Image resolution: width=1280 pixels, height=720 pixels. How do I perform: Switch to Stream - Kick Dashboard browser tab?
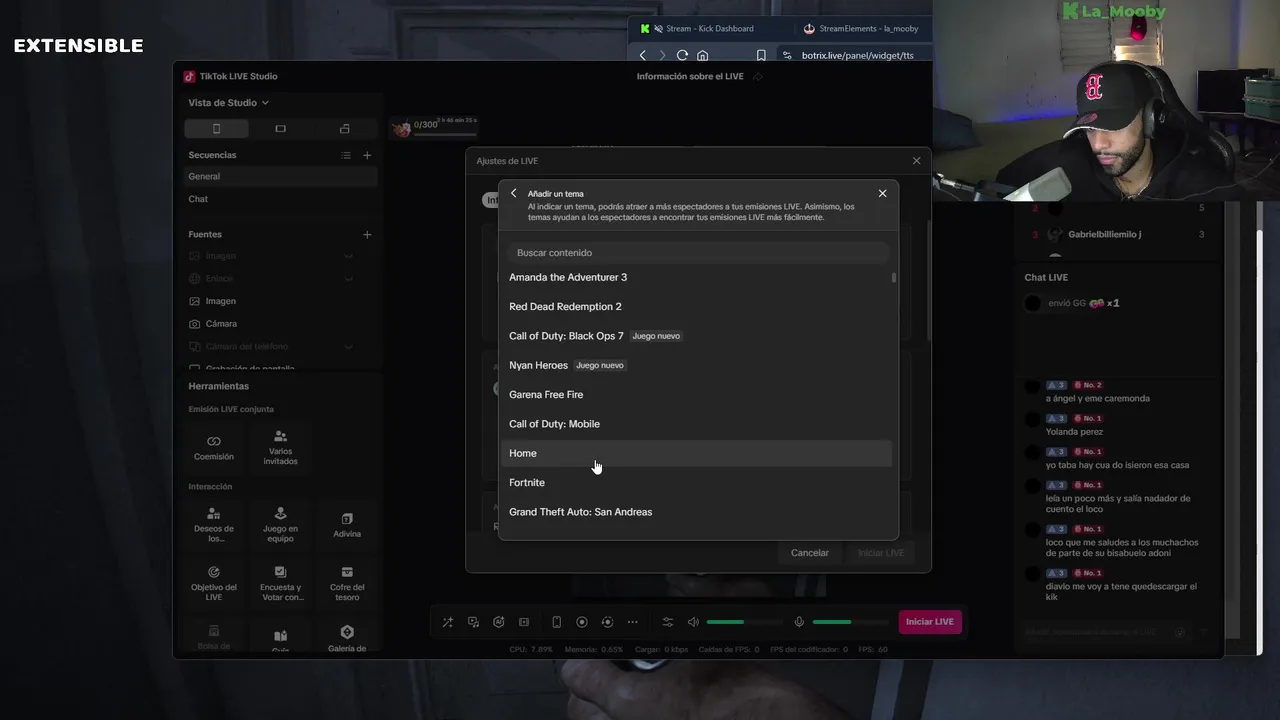tap(709, 29)
